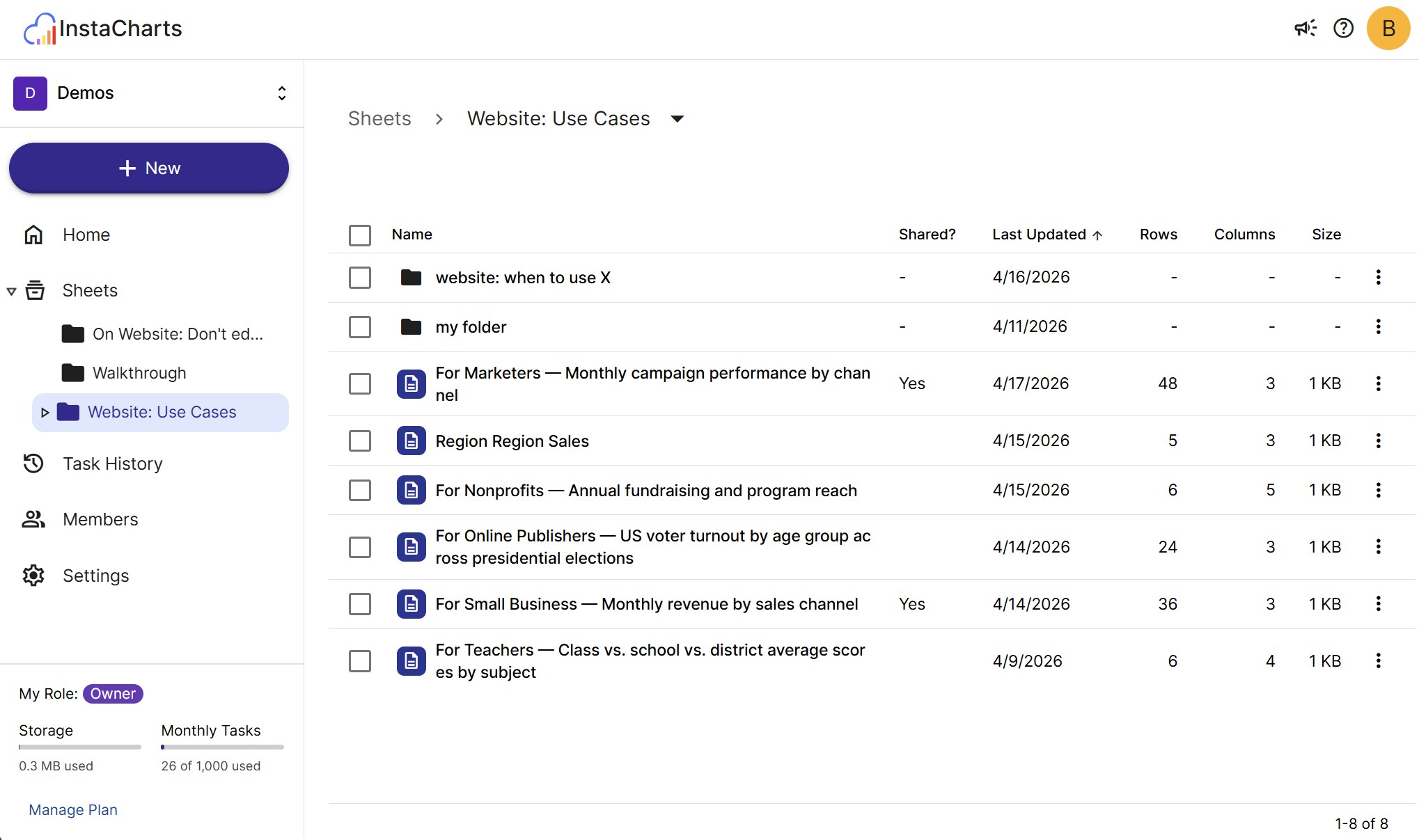
Task: Collapse the Sheets section in the sidebar
Action: [x=12, y=291]
